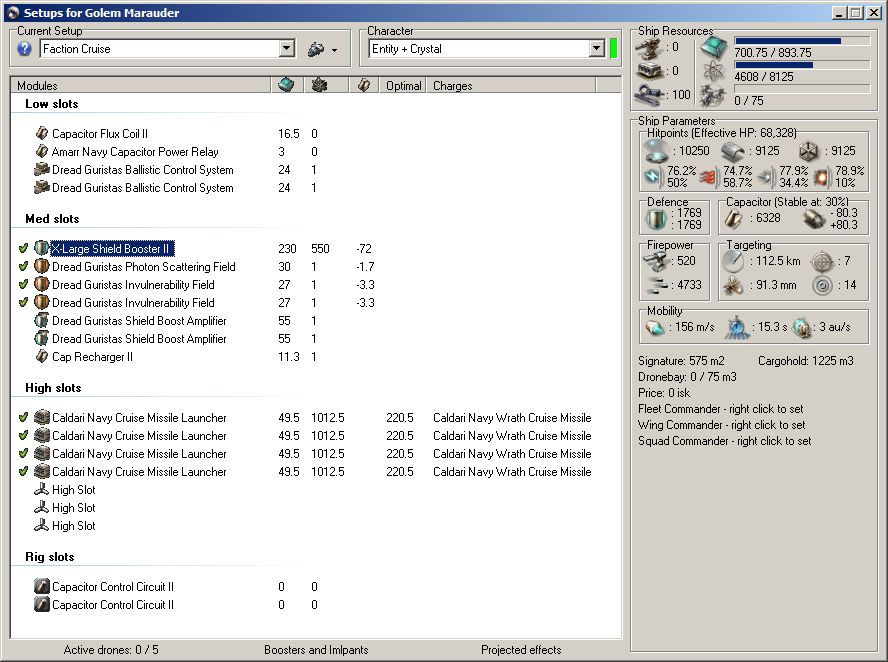
Task: Click the first empty High Slot icon
Action: click(41, 489)
